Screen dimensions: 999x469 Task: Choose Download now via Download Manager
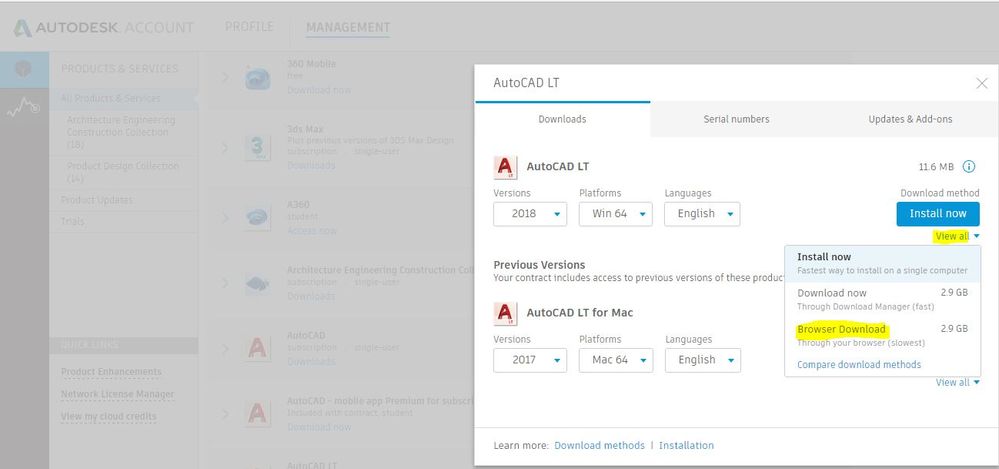(x=882, y=299)
